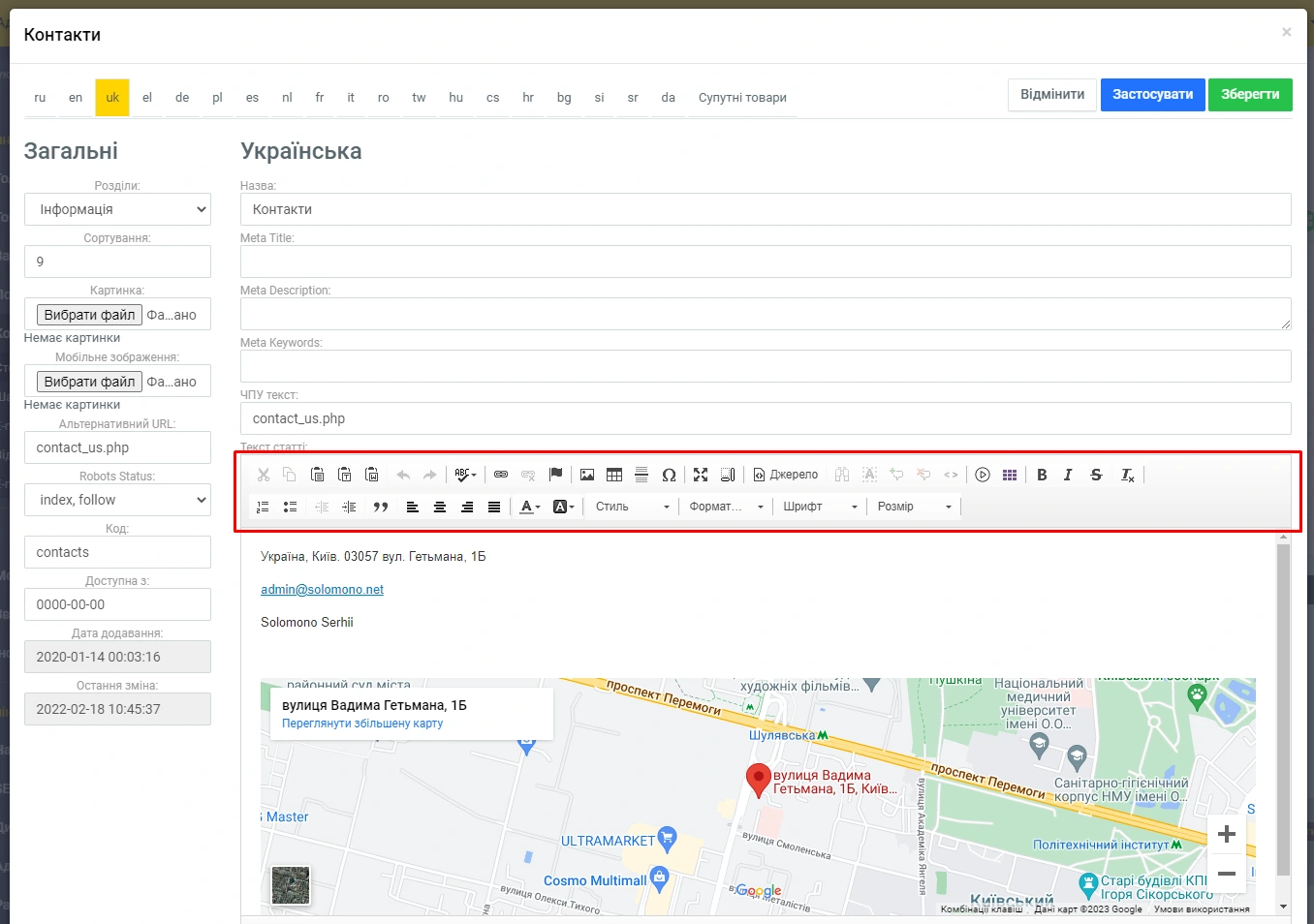Click the Meta Title input field

(x=765, y=262)
